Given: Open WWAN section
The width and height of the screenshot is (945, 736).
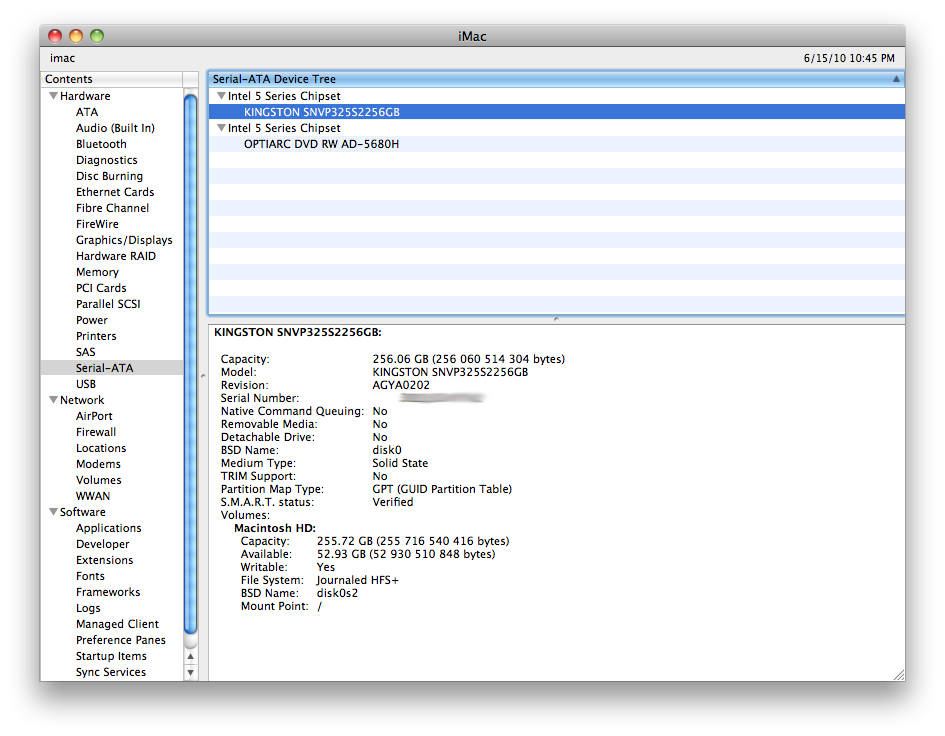Looking at the screenshot, I should click(93, 496).
